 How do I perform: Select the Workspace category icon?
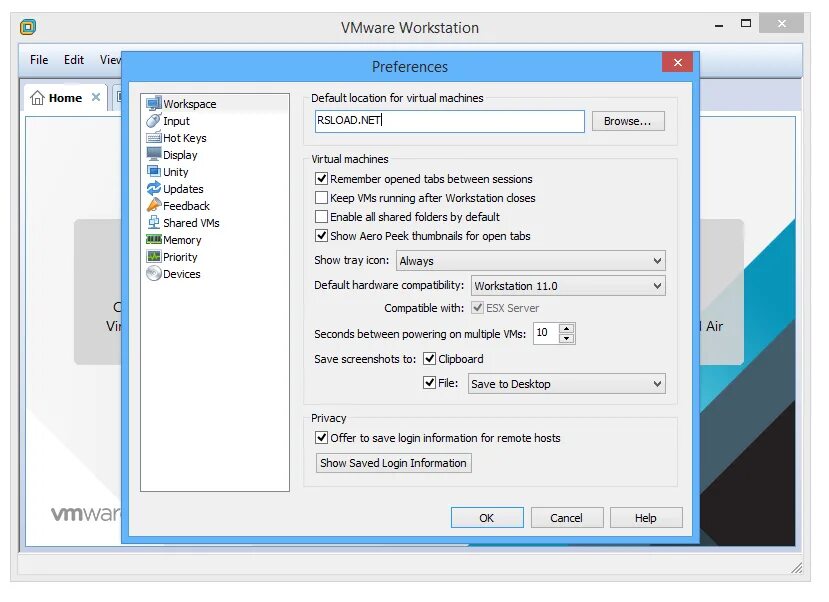coord(153,104)
